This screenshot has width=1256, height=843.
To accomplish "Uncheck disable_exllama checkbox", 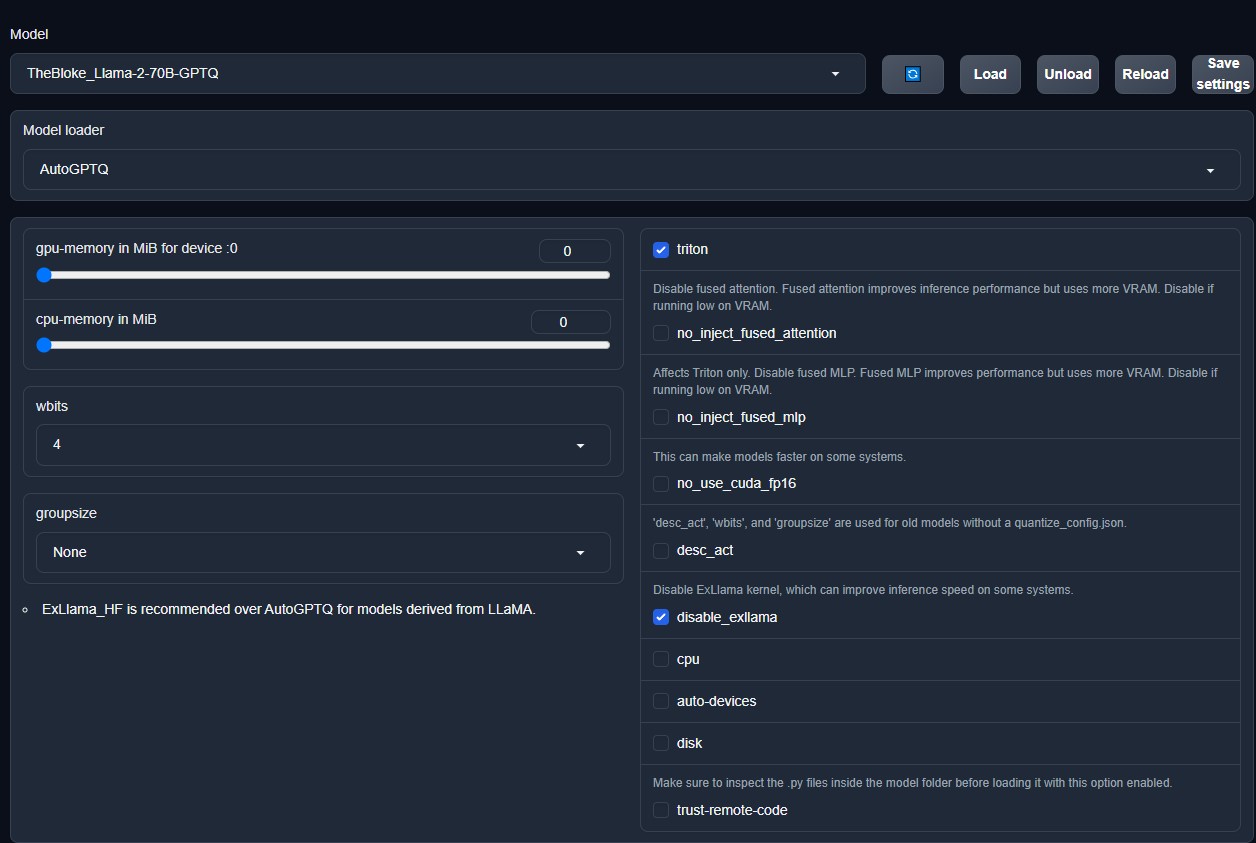I will pos(661,617).
